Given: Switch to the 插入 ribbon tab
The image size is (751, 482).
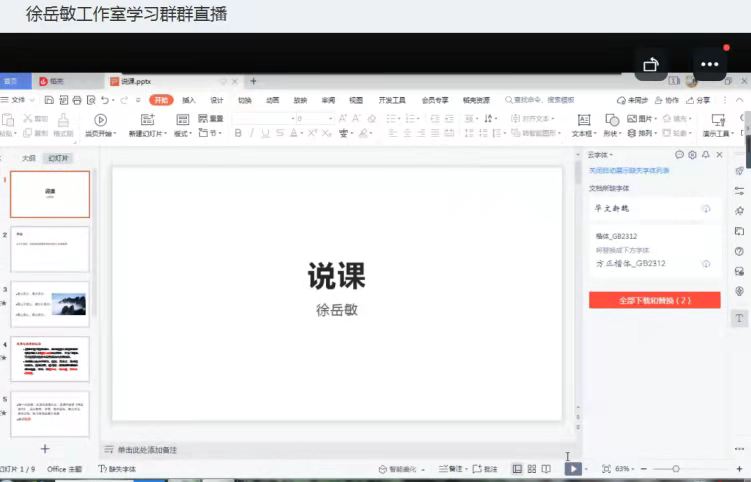Looking at the screenshot, I should click(x=189, y=100).
